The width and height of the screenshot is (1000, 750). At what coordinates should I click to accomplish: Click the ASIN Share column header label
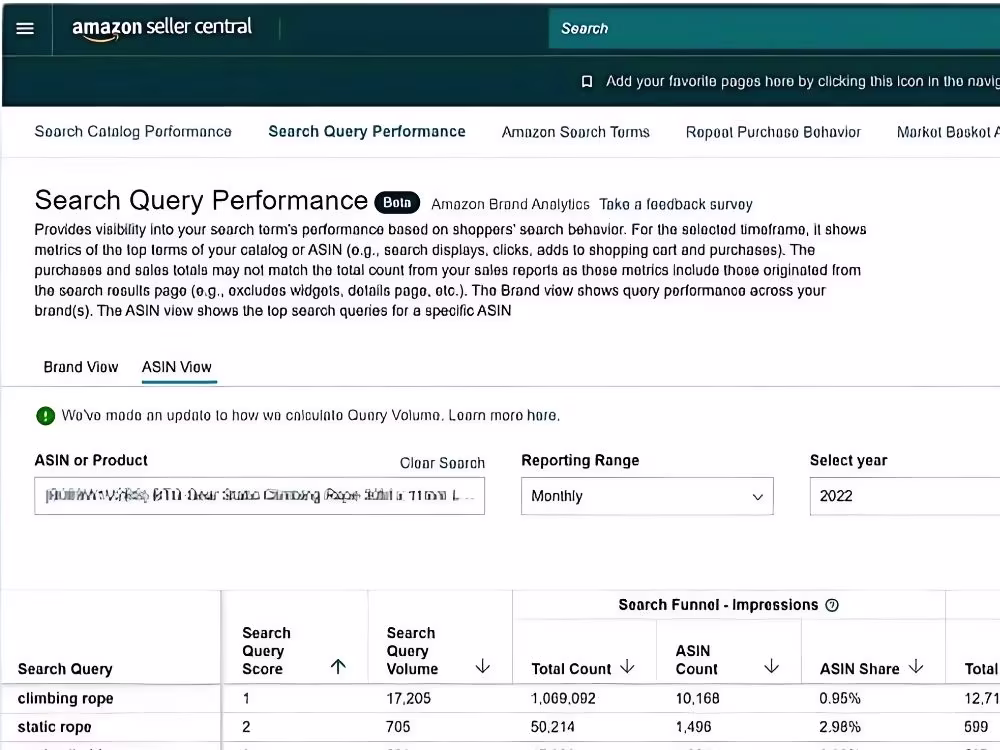pos(859,669)
